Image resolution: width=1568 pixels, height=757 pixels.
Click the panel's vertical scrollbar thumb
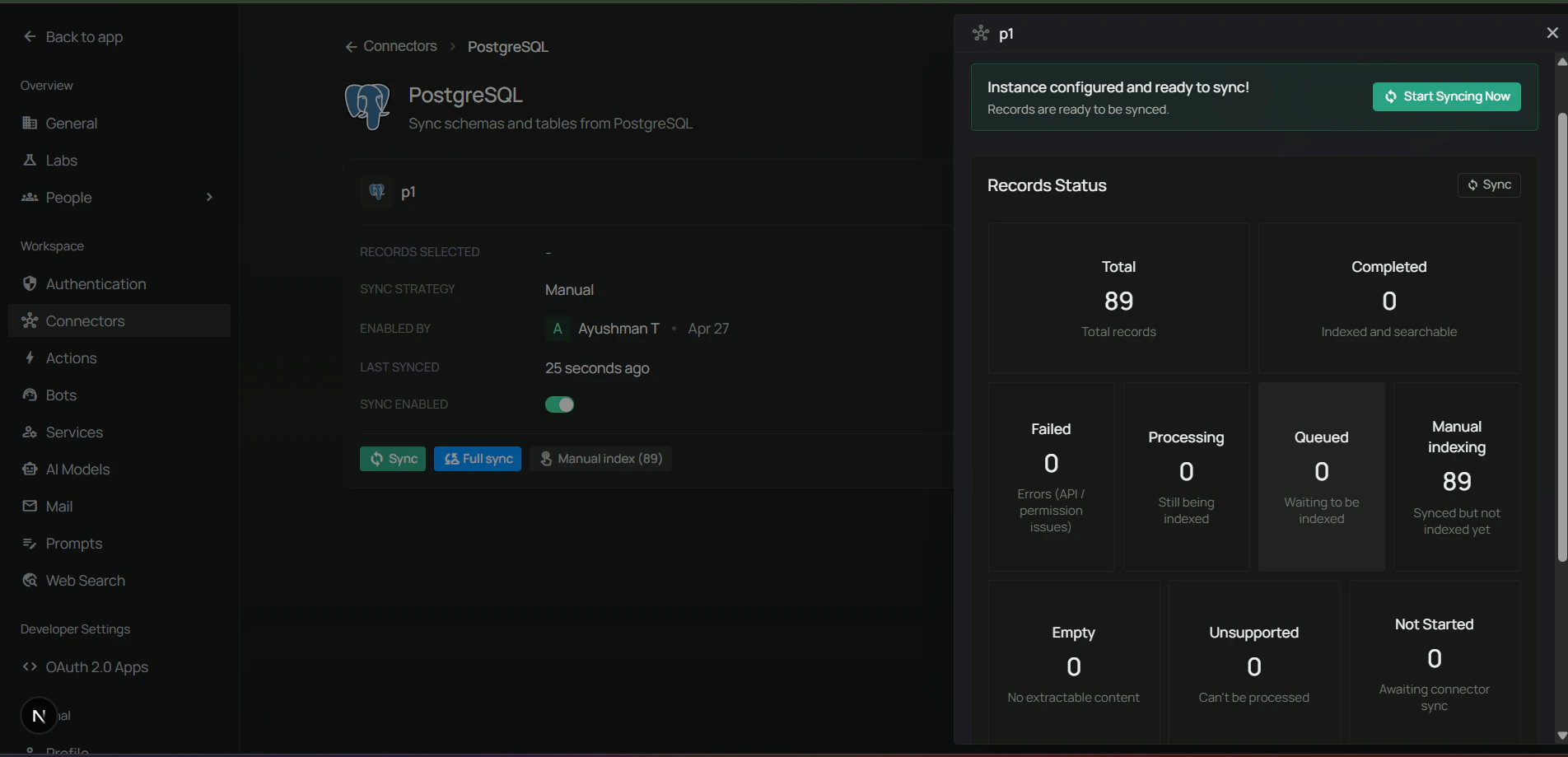[1562, 337]
